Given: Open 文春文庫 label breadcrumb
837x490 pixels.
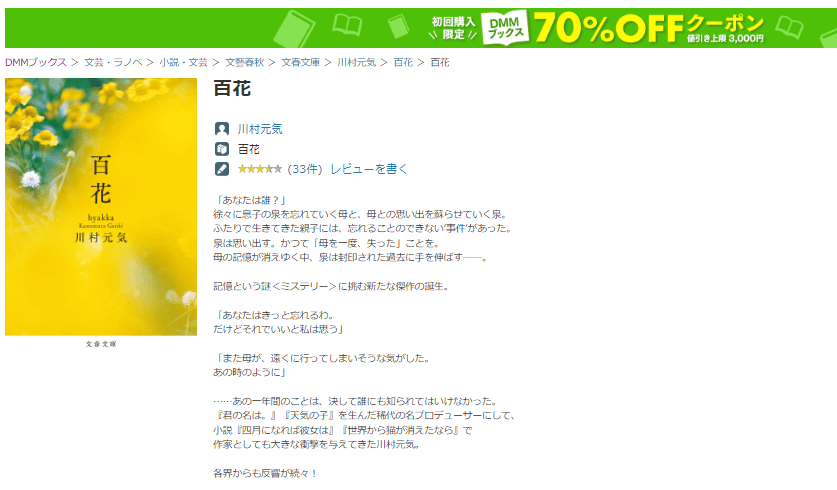Looking at the screenshot, I should tap(301, 62).
